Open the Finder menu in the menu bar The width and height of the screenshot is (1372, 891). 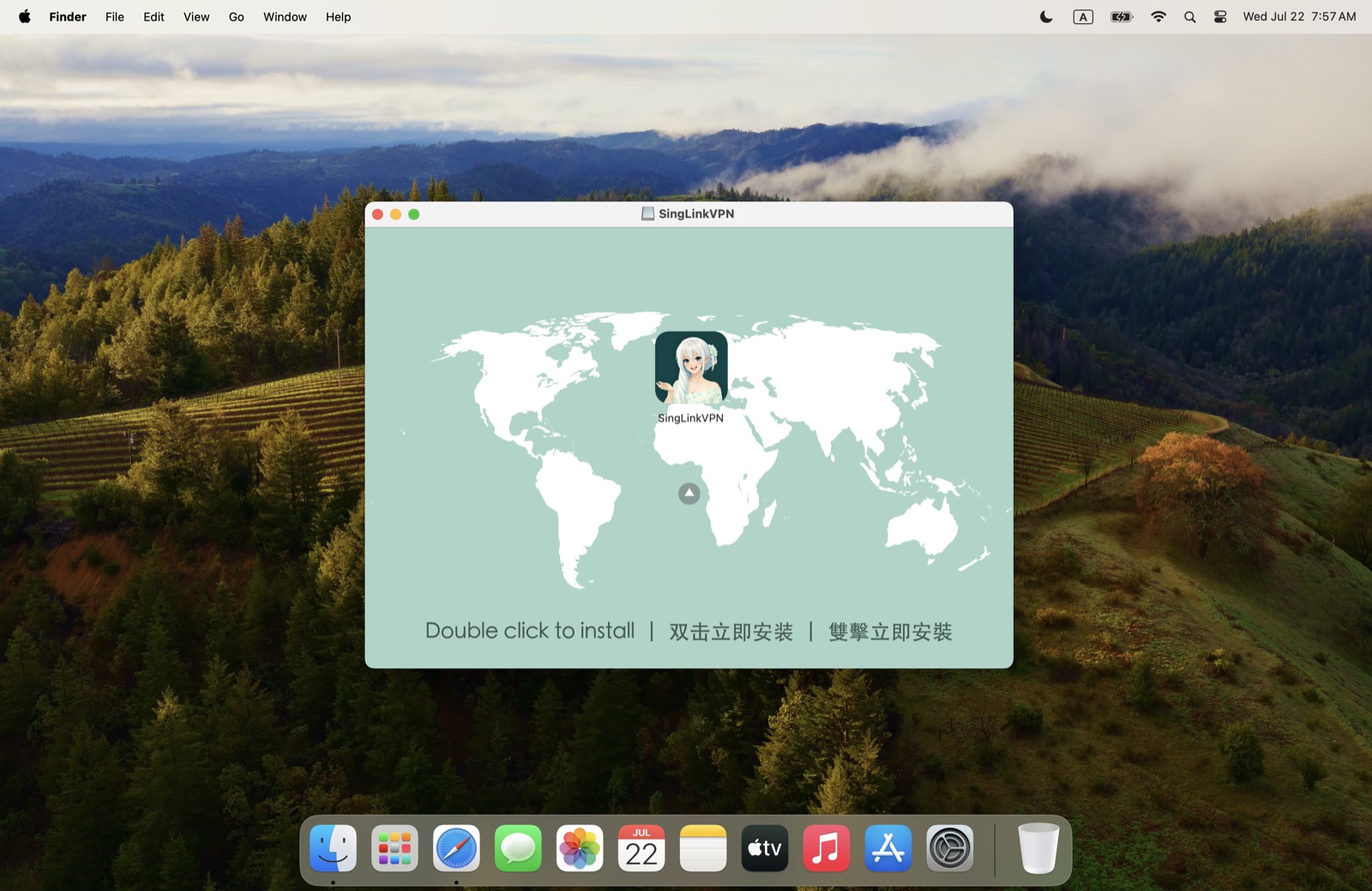tap(68, 16)
